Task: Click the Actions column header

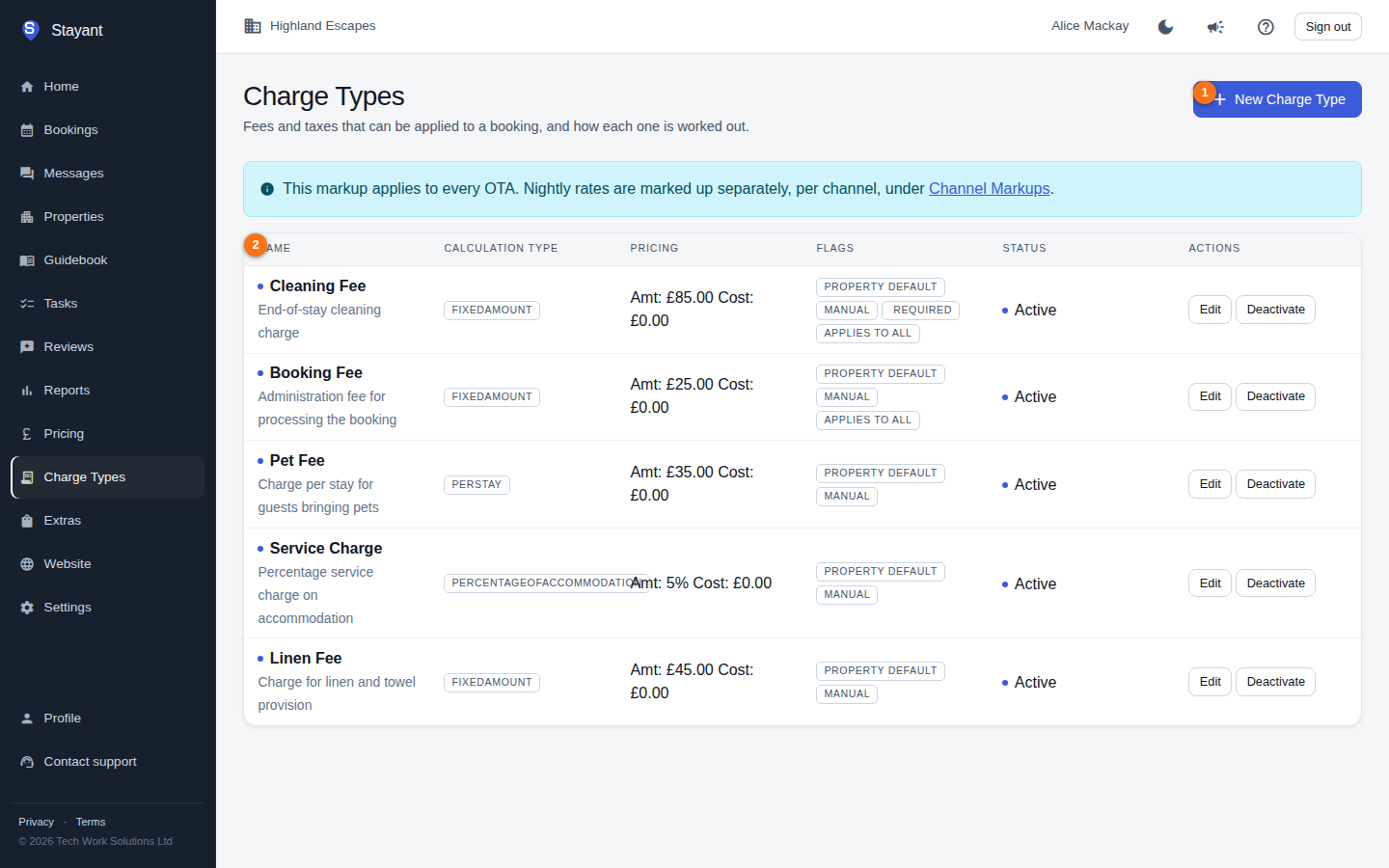Action: pos(1213,249)
